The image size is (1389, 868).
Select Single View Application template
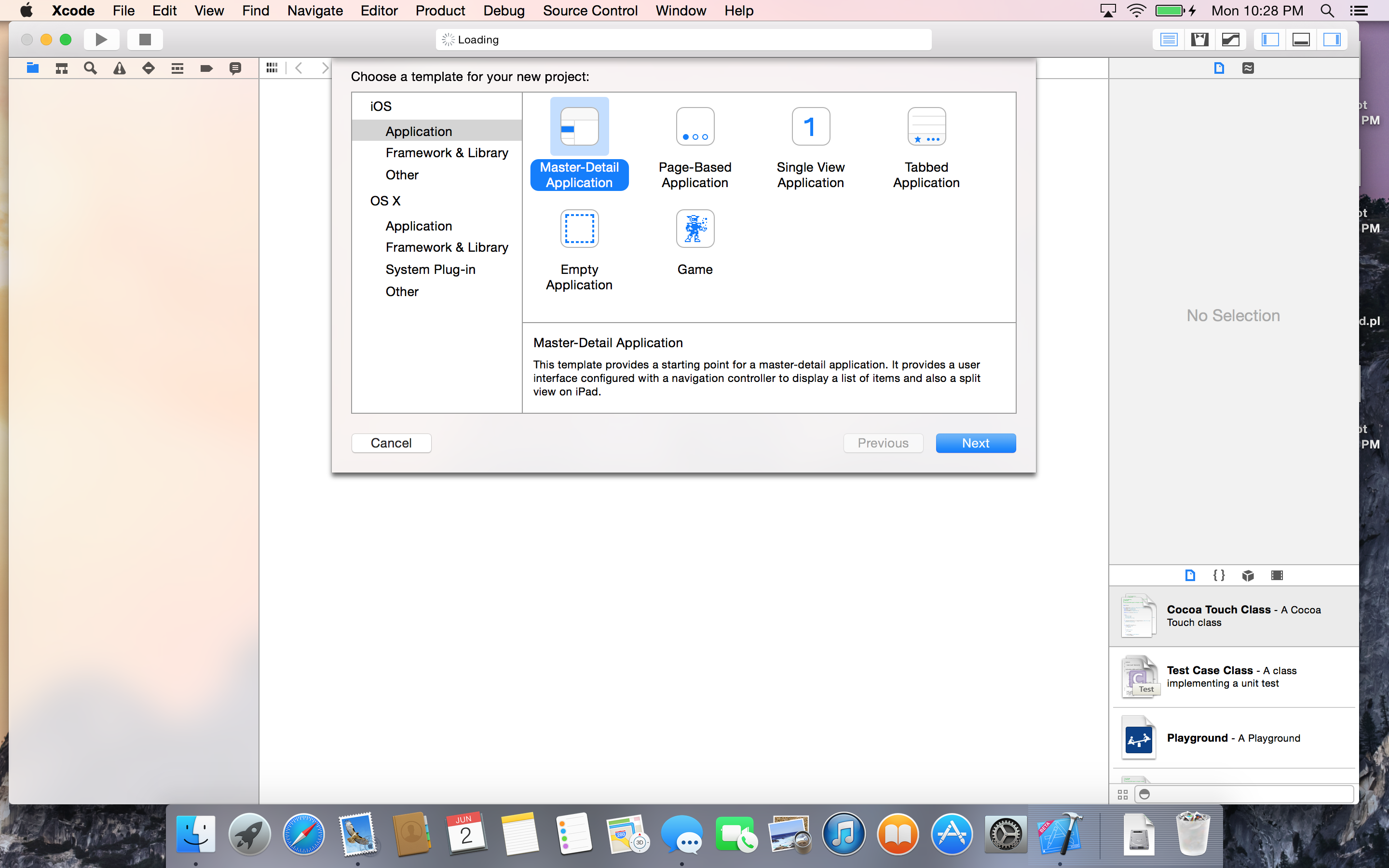click(x=810, y=148)
